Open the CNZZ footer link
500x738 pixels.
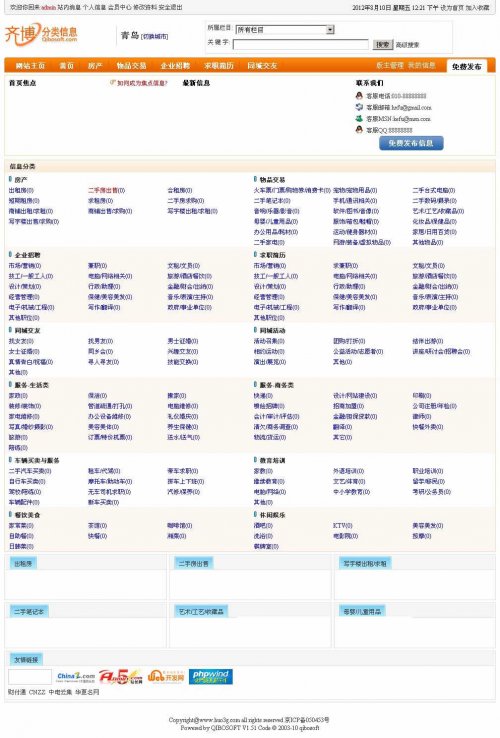(x=37, y=692)
